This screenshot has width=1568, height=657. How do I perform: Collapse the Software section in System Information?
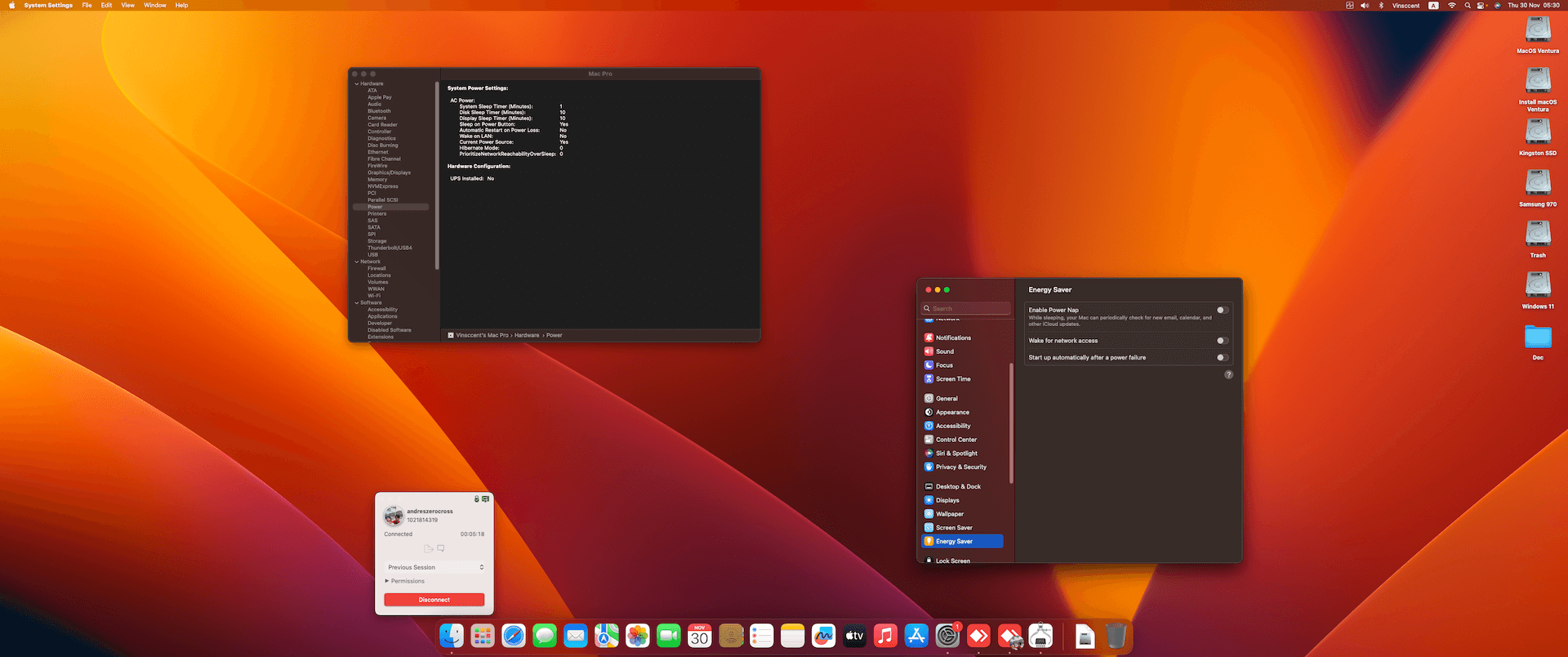pos(357,302)
